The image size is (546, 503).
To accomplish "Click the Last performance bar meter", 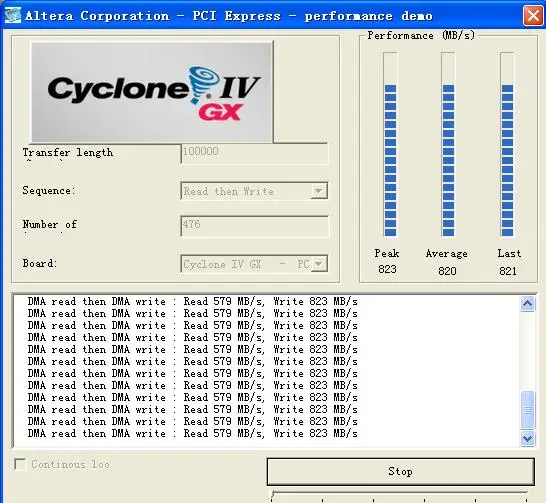I will [x=507, y=144].
